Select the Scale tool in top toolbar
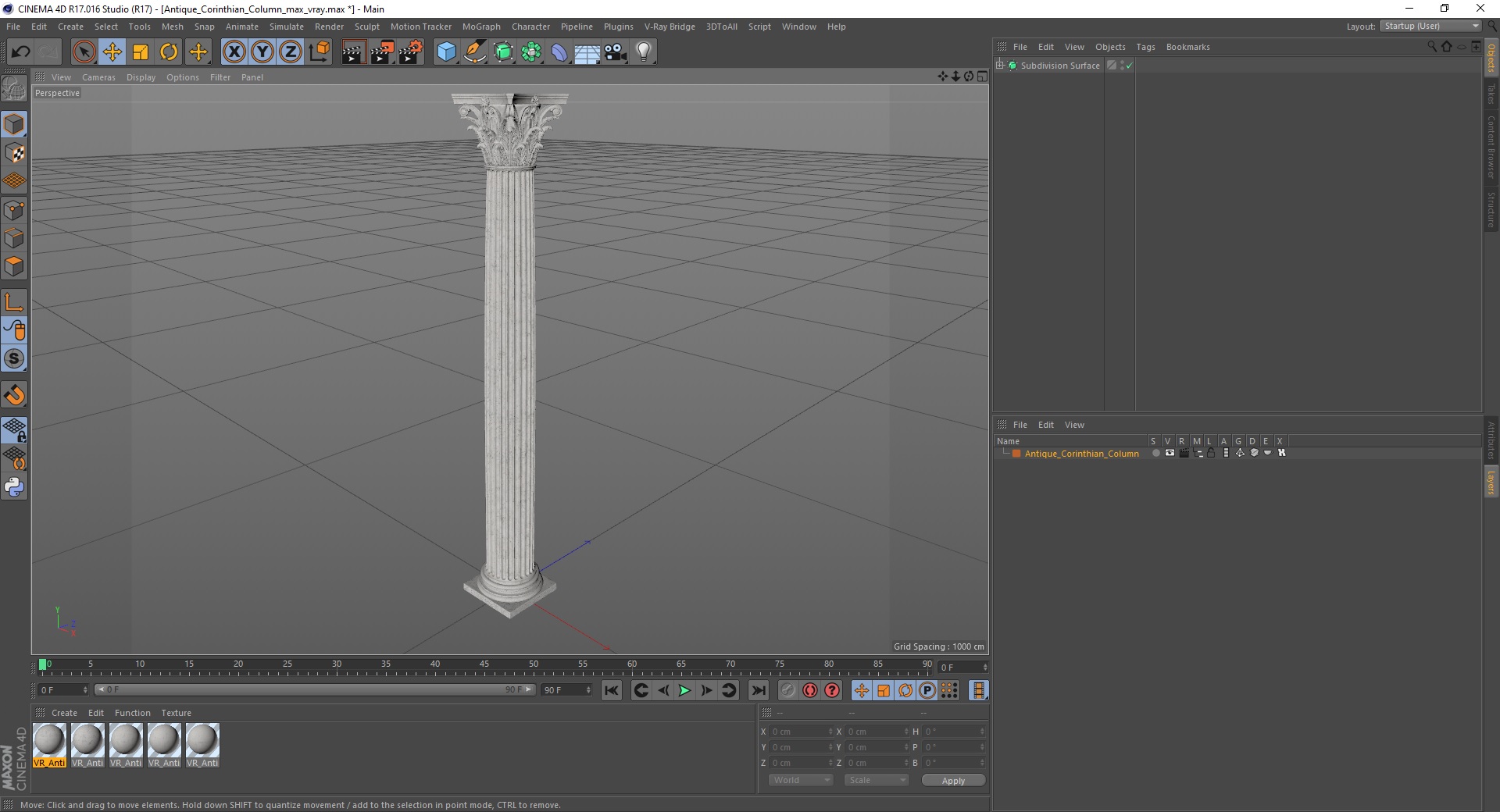Image resolution: width=1500 pixels, height=812 pixels. [x=141, y=52]
